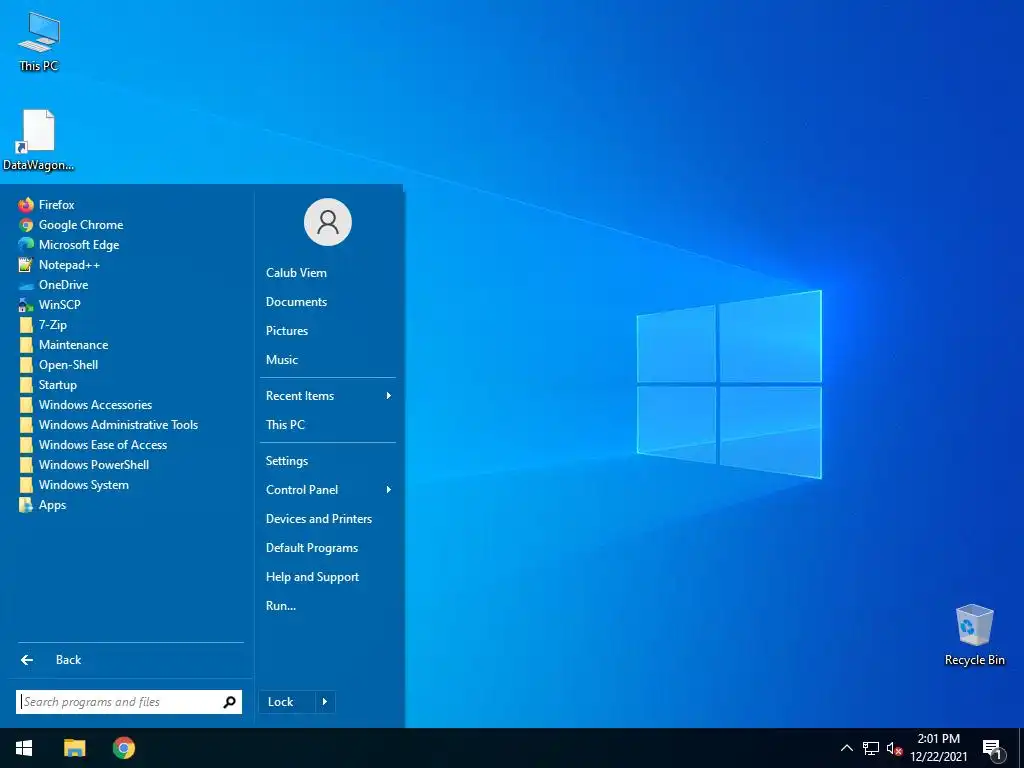
Task: Open Google Chrome from the taskbar
Action: click(x=124, y=748)
